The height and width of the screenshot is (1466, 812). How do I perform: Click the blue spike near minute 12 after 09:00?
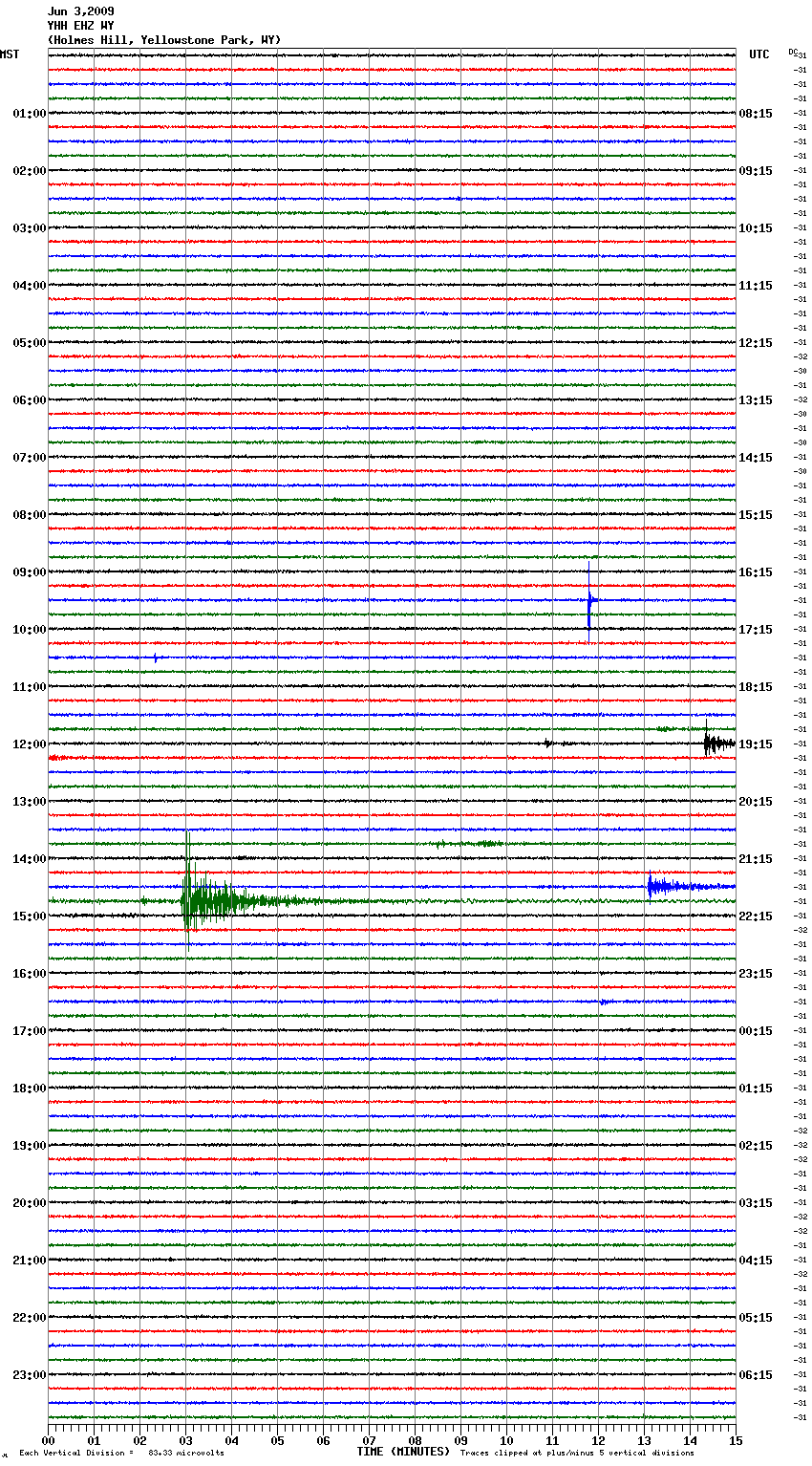point(589,602)
